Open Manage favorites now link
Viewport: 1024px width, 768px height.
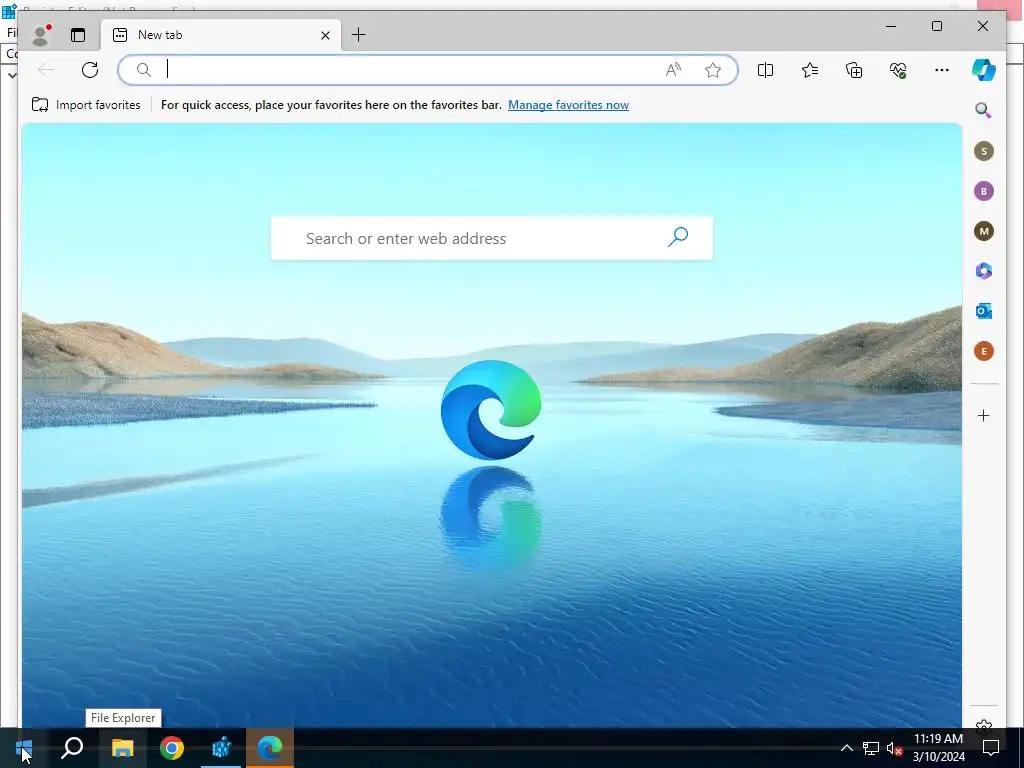click(568, 104)
